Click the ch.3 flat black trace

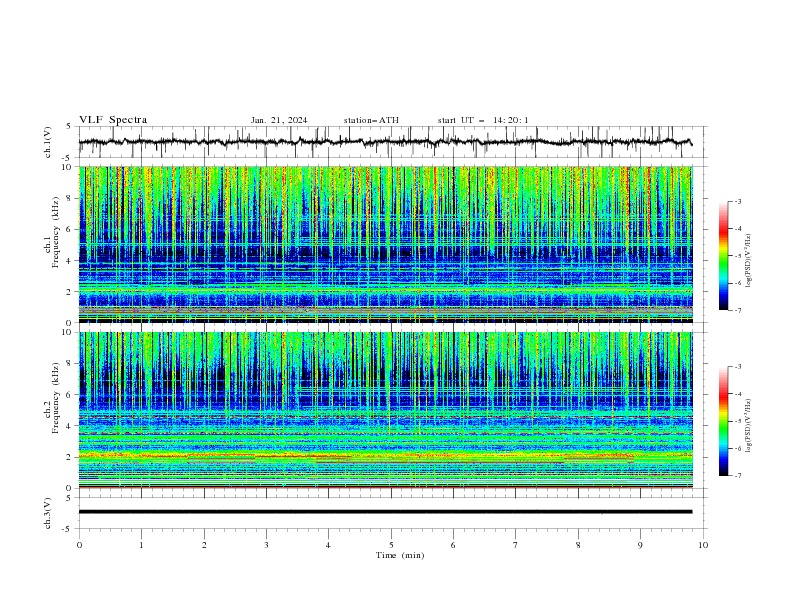[385, 512]
